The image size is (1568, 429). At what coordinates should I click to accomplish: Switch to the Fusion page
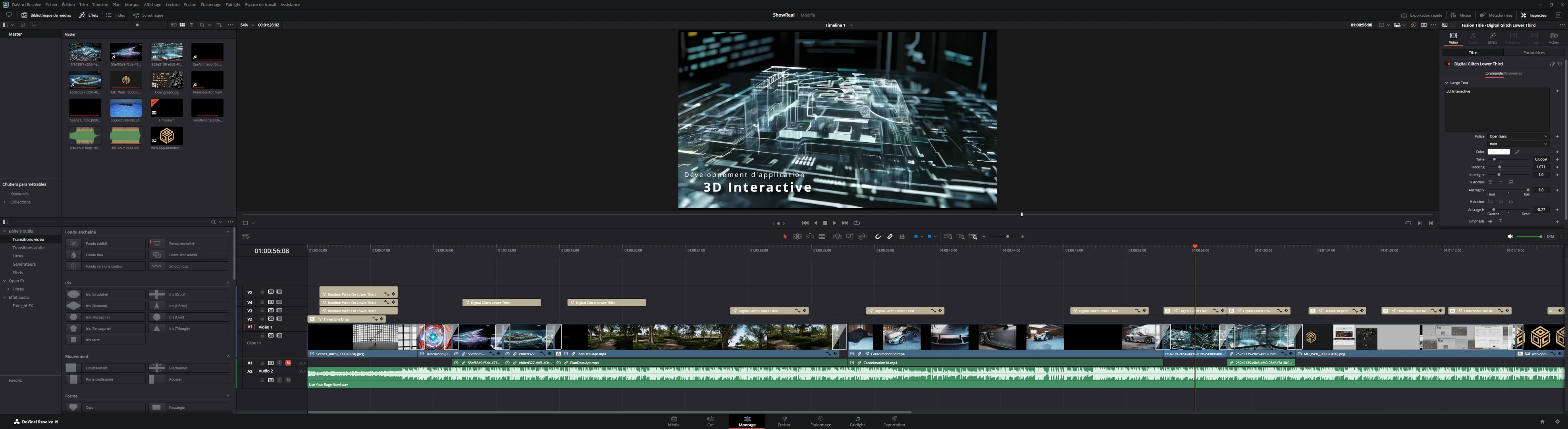point(784,421)
